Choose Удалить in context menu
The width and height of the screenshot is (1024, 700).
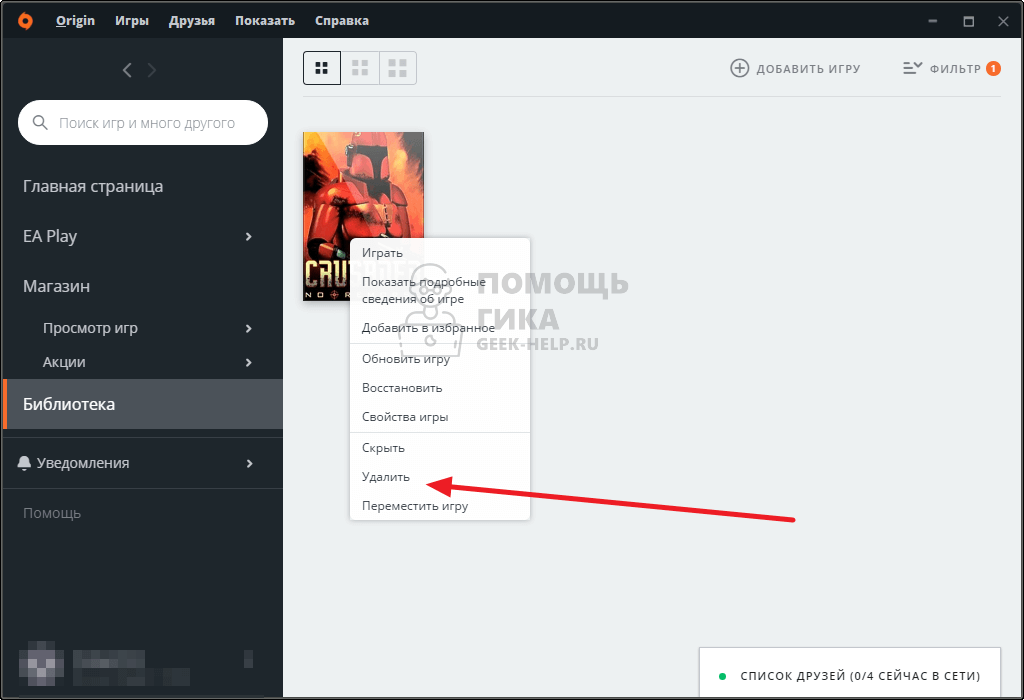pos(440,477)
